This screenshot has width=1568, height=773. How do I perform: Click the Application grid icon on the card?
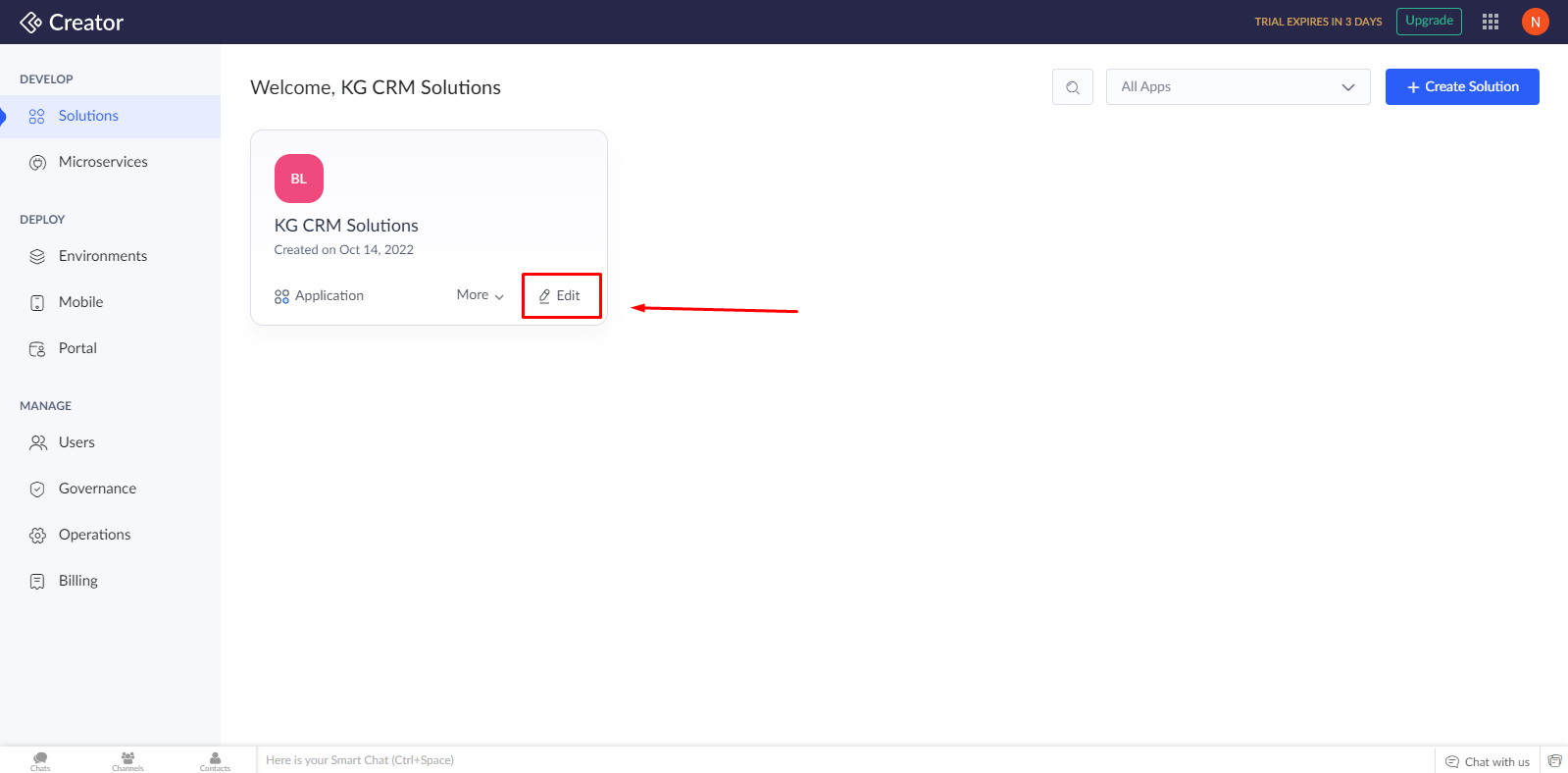click(x=281, y=296)
